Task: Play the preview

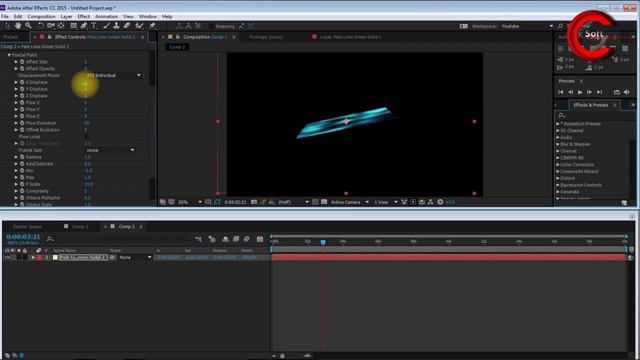Action: click(x=580, y=92)
